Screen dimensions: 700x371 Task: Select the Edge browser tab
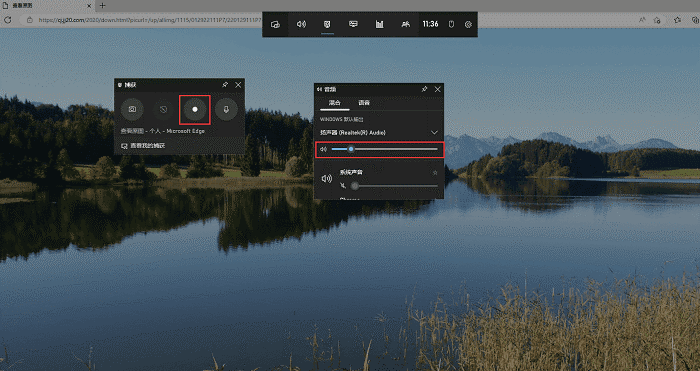tap(47, 5)
